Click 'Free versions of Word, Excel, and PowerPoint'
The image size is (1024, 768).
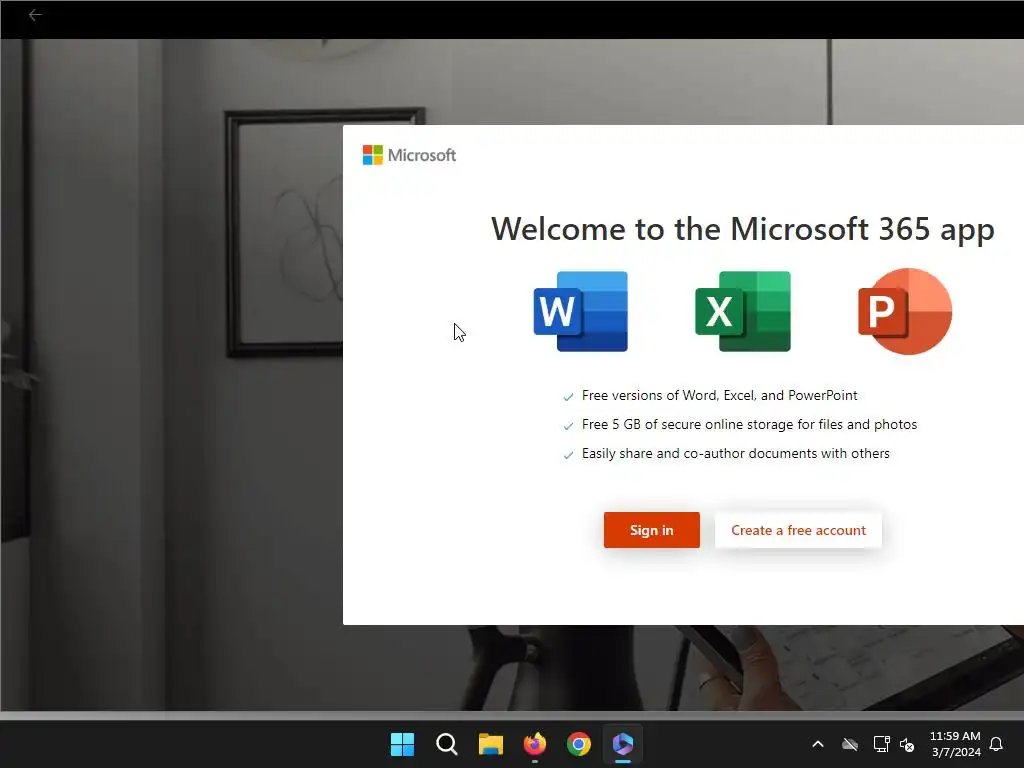click(720, 395)
